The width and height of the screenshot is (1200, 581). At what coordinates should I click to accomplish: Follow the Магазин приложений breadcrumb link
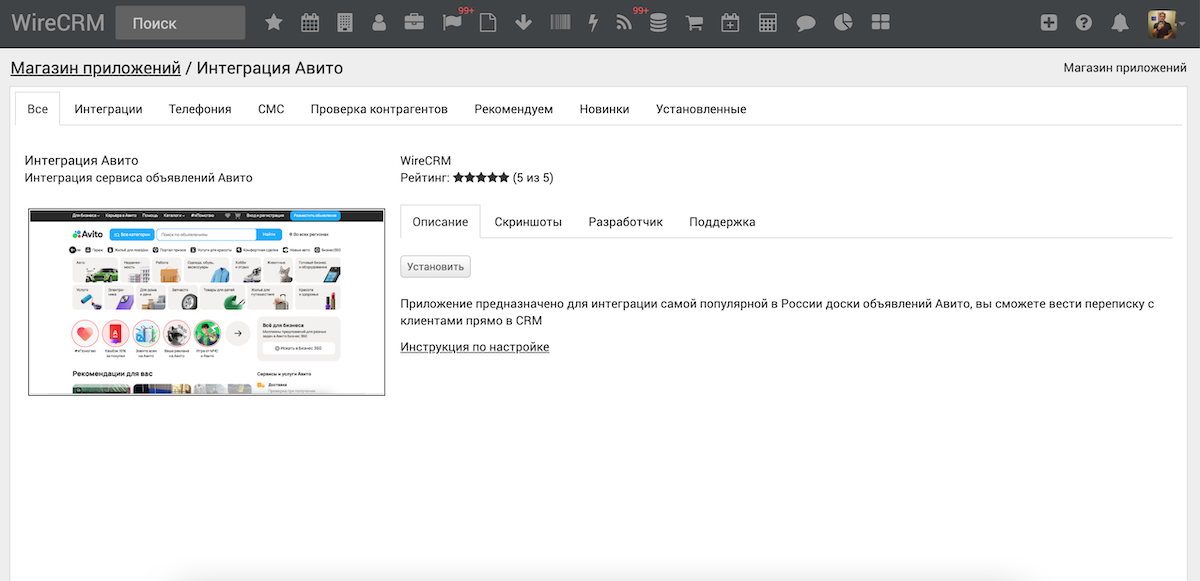tap(96, 68)
